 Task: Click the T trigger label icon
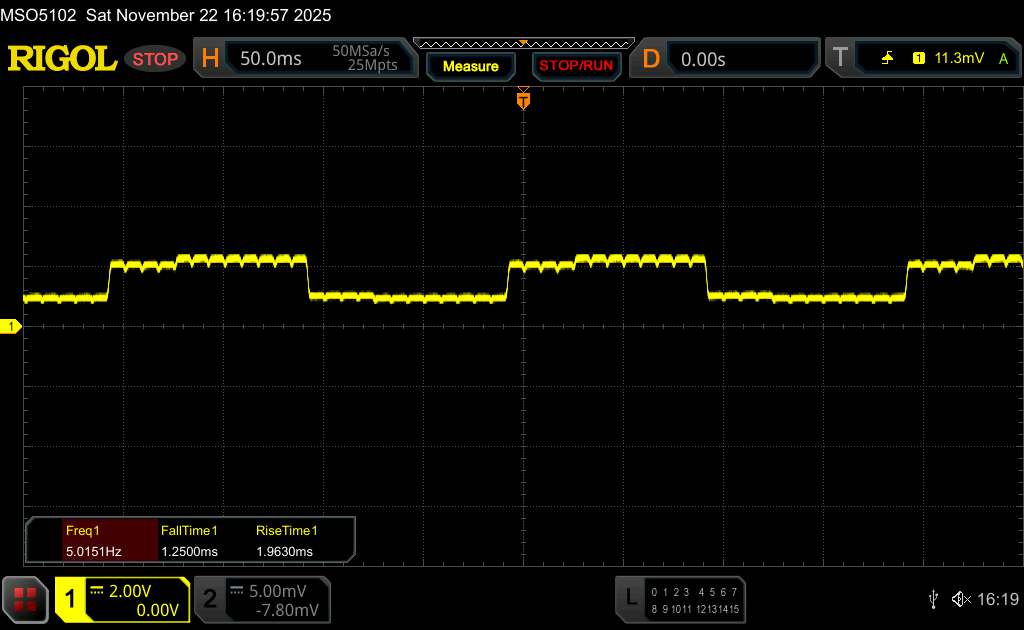point(840,59)
